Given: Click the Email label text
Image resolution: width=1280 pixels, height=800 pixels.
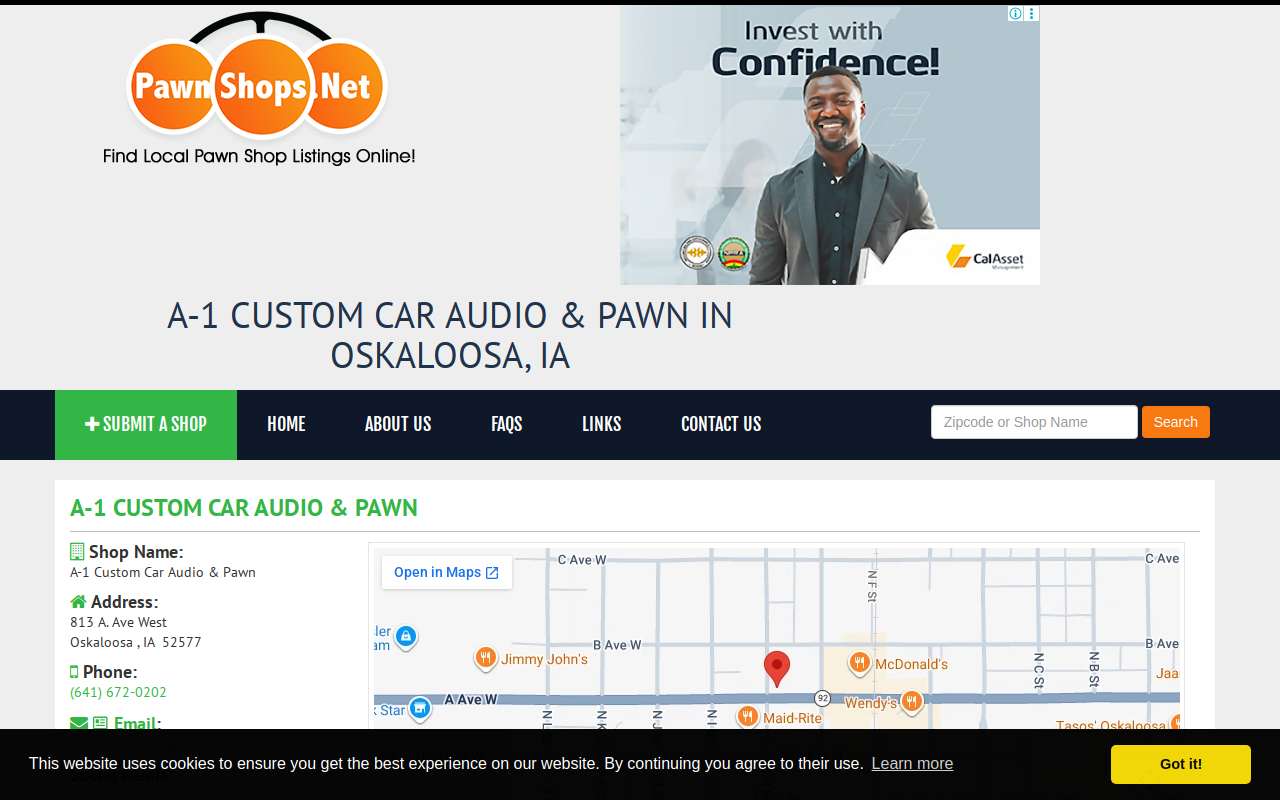Looking at the screenshot, I should tap(137, 723).
